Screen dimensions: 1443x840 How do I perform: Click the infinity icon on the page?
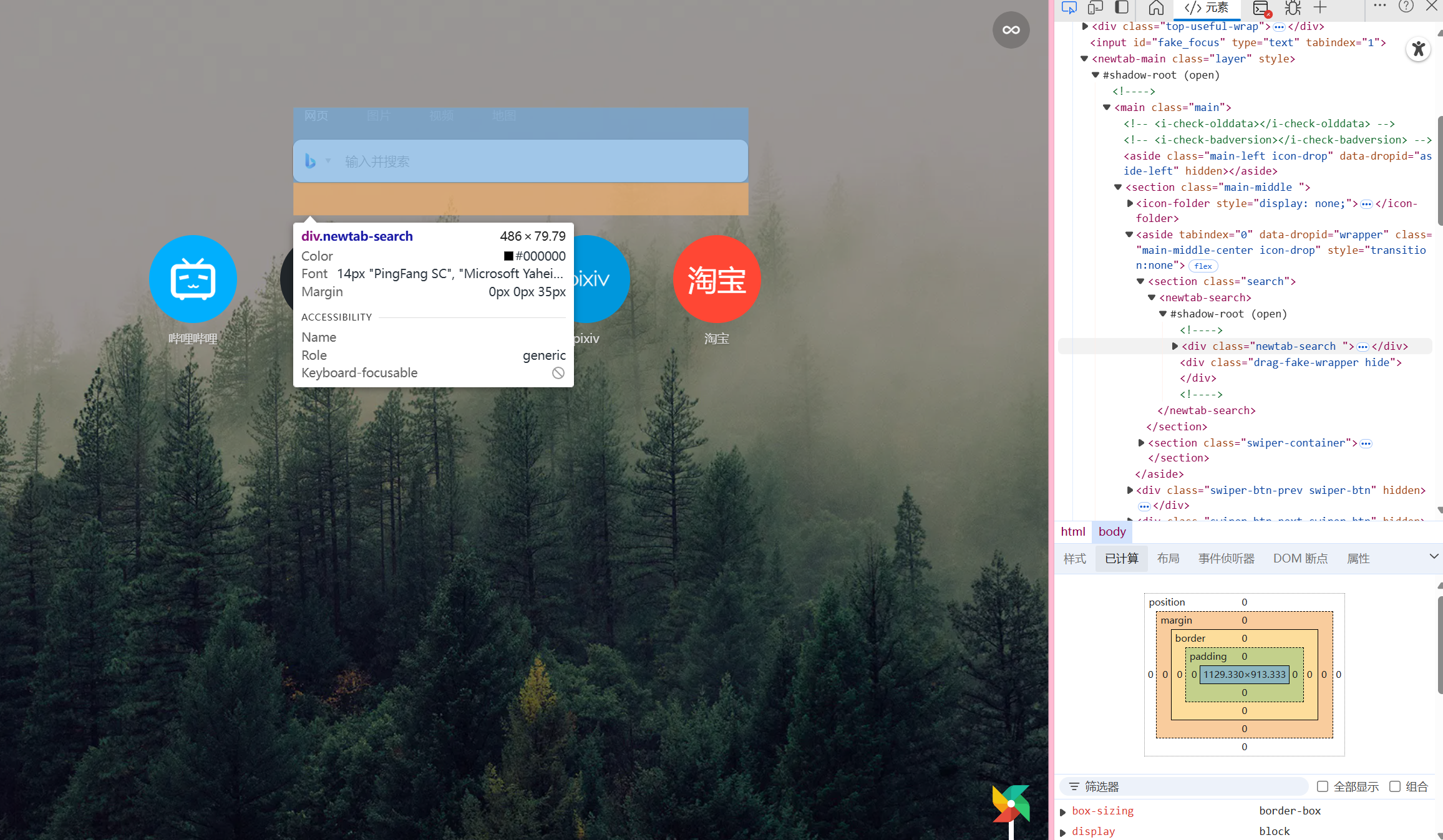[1011, 30]
